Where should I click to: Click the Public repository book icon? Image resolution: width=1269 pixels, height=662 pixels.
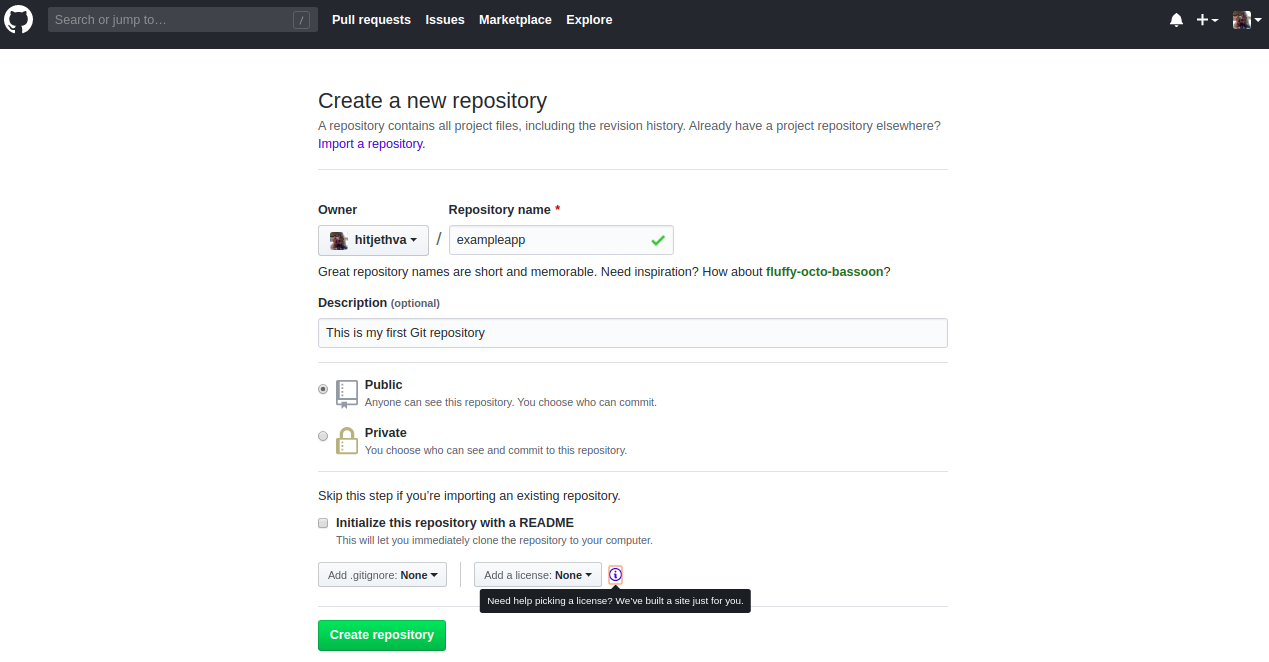click(347, 394)
